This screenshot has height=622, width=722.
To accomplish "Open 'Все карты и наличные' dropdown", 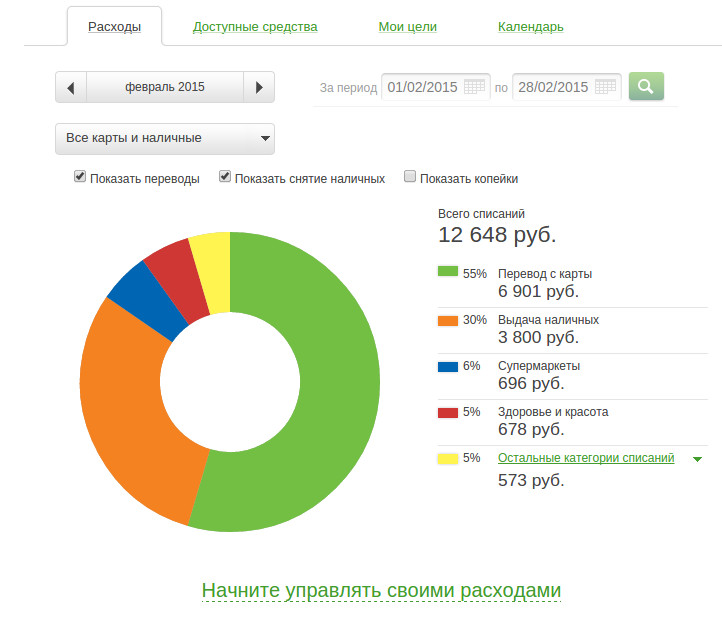I will click(164, 138).
